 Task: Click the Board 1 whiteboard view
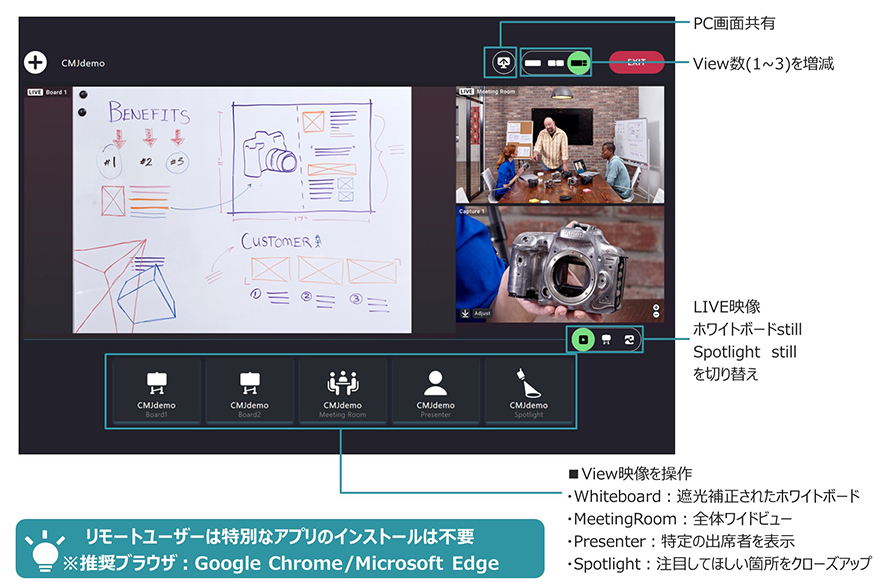[x=240, y=212]
